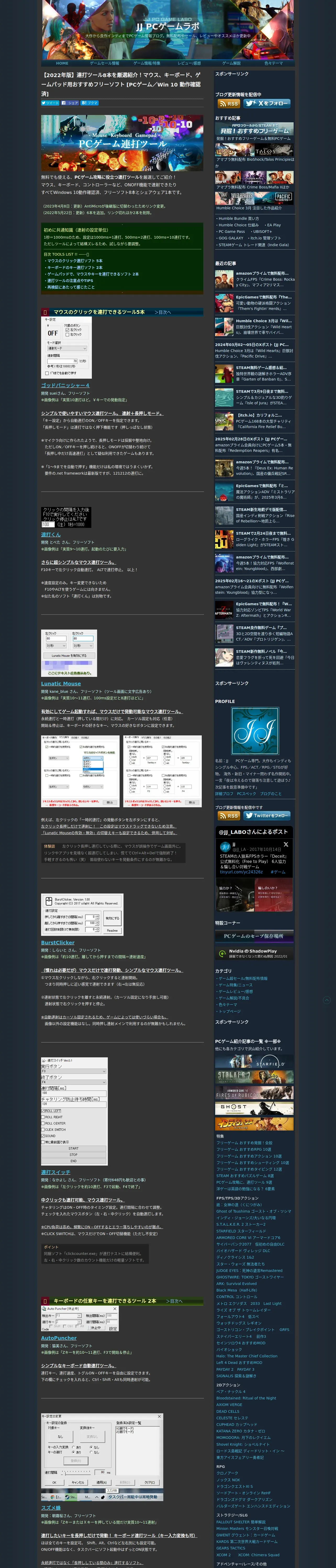The width and height of the screenshot is (336, 1568).
Task: Click the Facebook シェア button
Action: [70, 103]
